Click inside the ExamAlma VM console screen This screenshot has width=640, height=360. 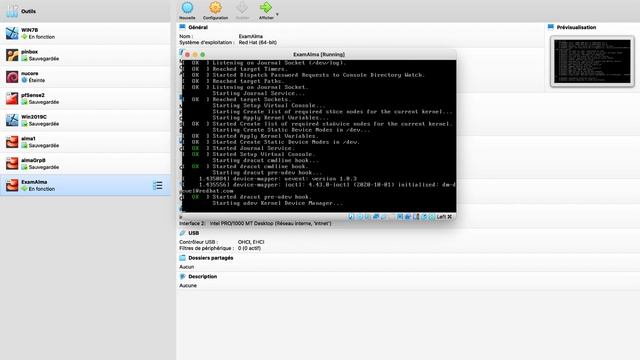319,136
